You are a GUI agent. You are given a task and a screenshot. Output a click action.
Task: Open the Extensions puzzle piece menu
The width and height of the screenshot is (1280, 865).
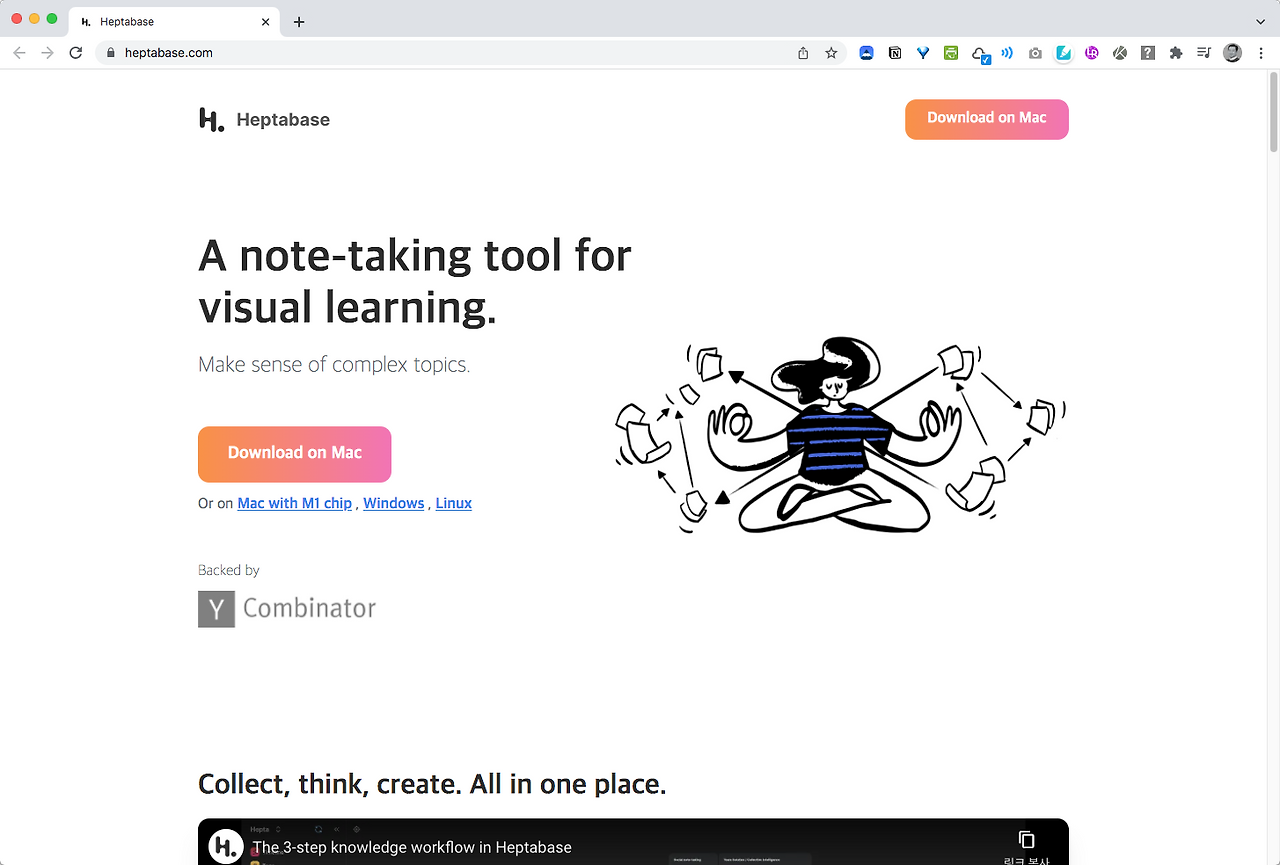pyautogui.click(x=1176, y=53)
